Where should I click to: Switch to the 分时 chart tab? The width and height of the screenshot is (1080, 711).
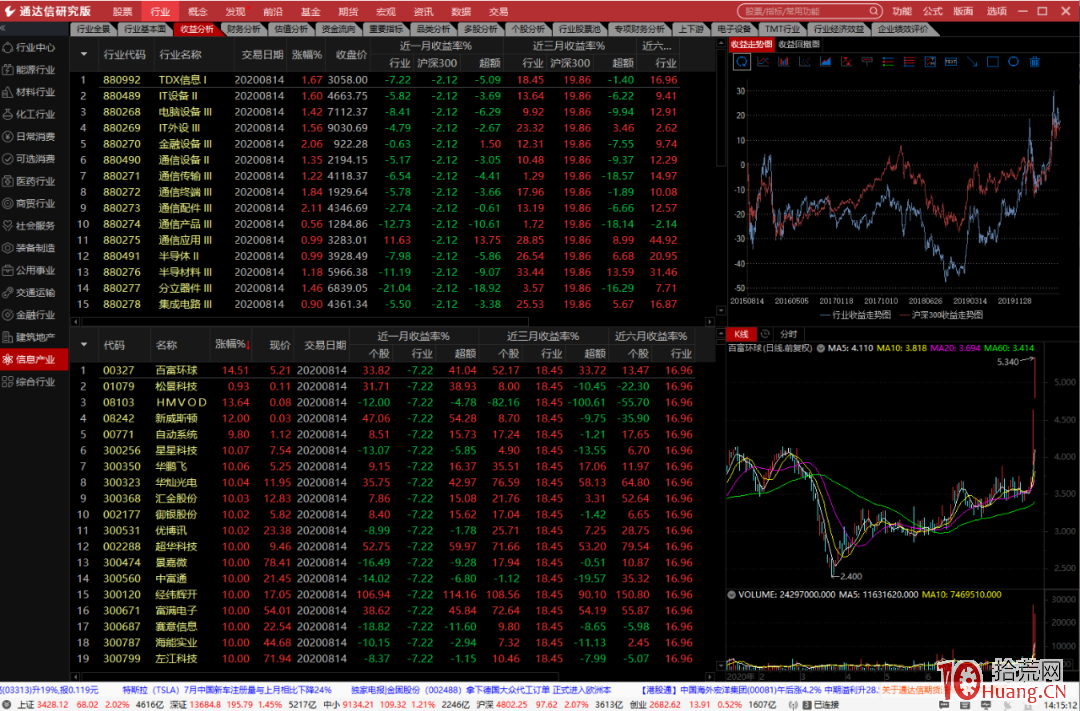click(789, 334)
